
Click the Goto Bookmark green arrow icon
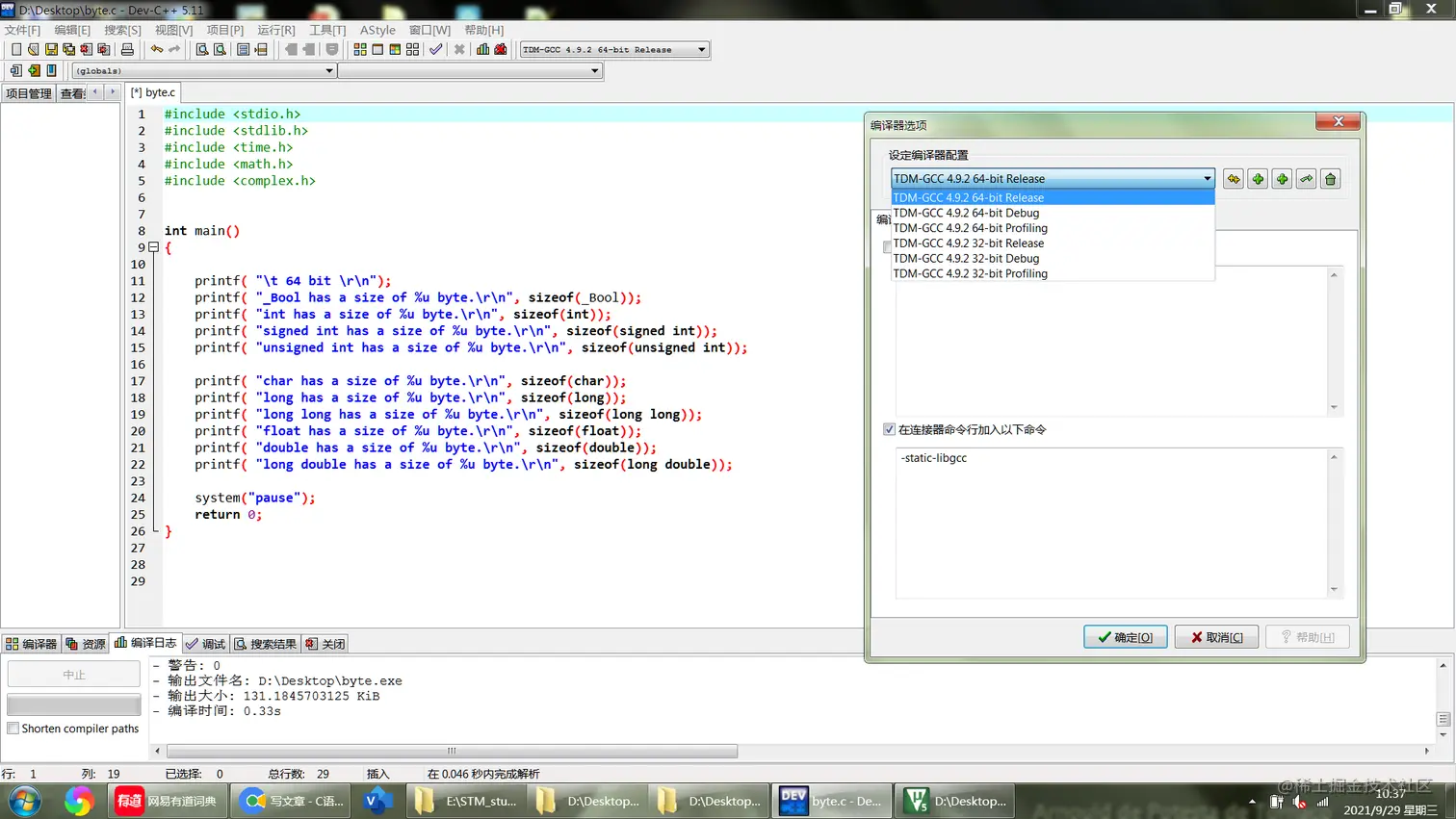[x=34, y=70]
